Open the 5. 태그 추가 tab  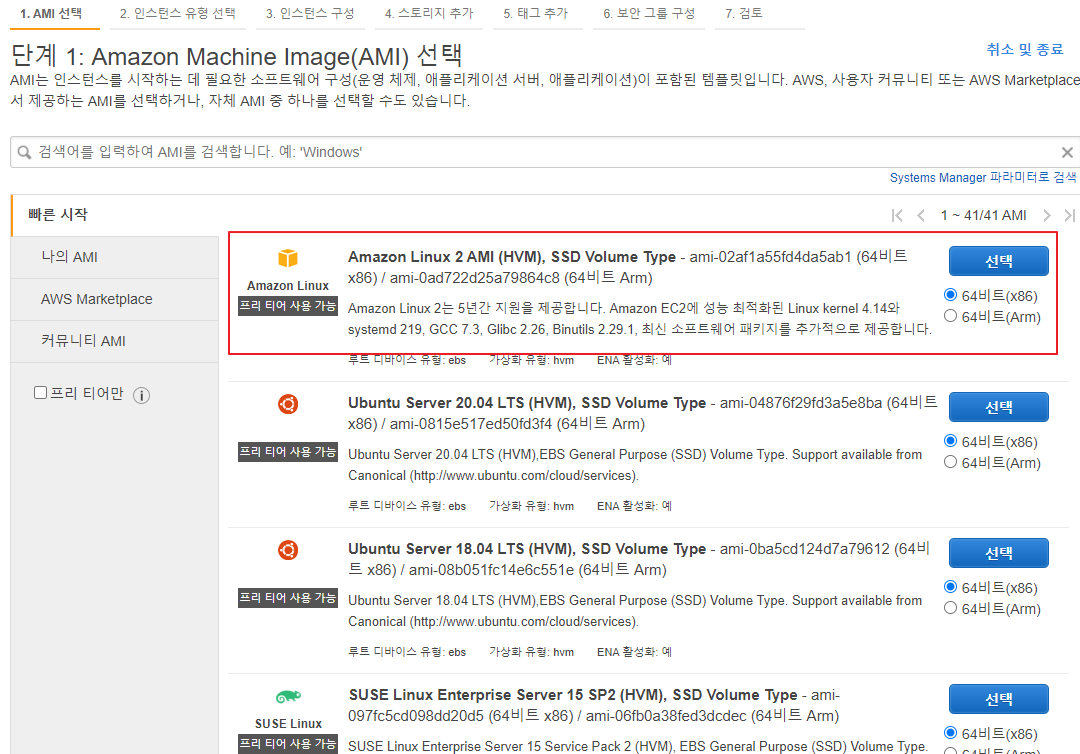(536, 14)
